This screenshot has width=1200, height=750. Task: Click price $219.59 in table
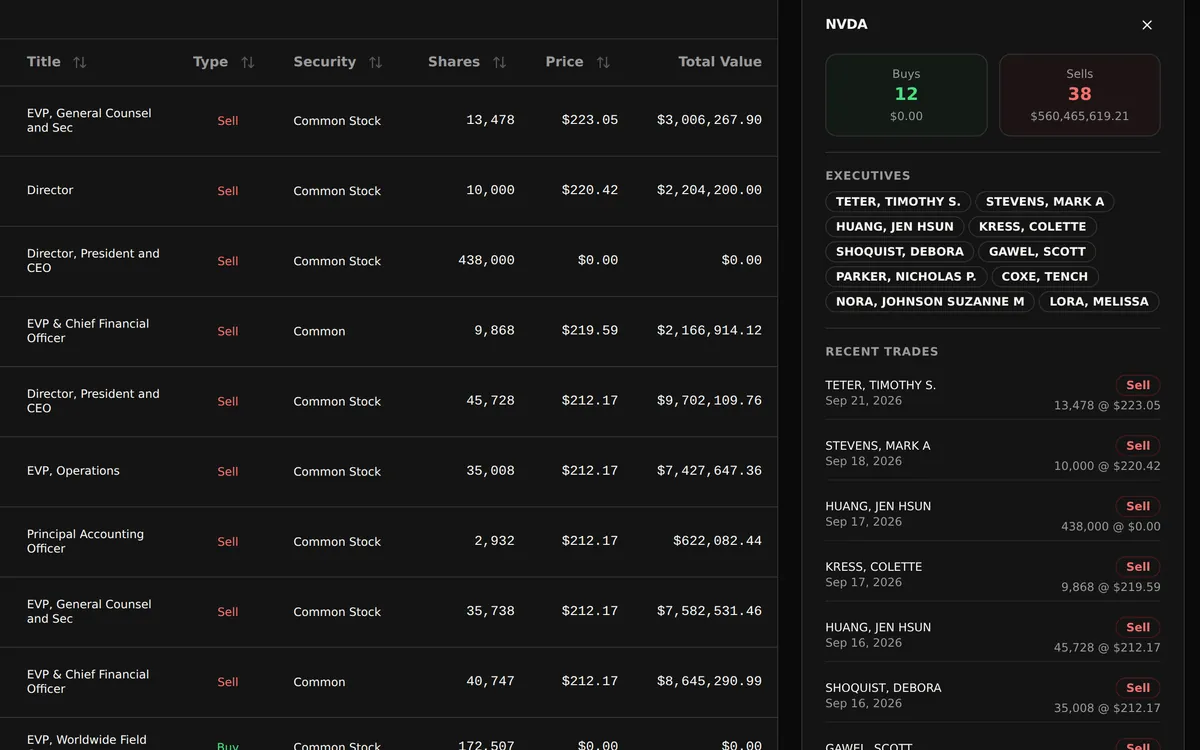589,331
